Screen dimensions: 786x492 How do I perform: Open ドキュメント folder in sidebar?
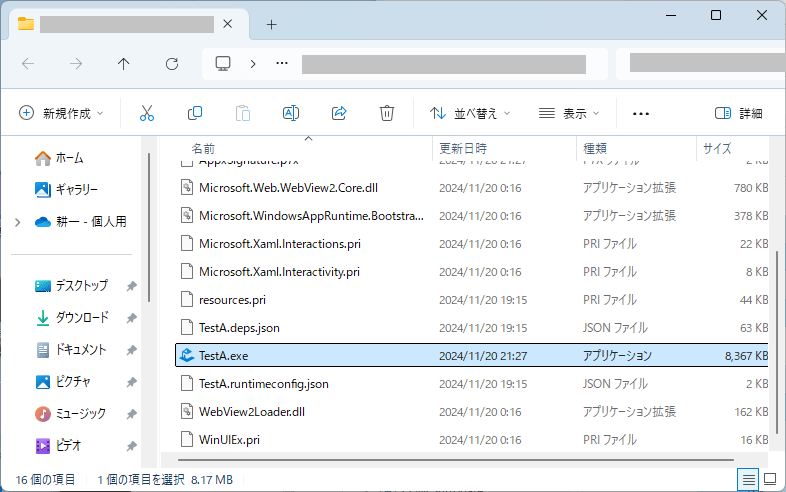[71, 350]
